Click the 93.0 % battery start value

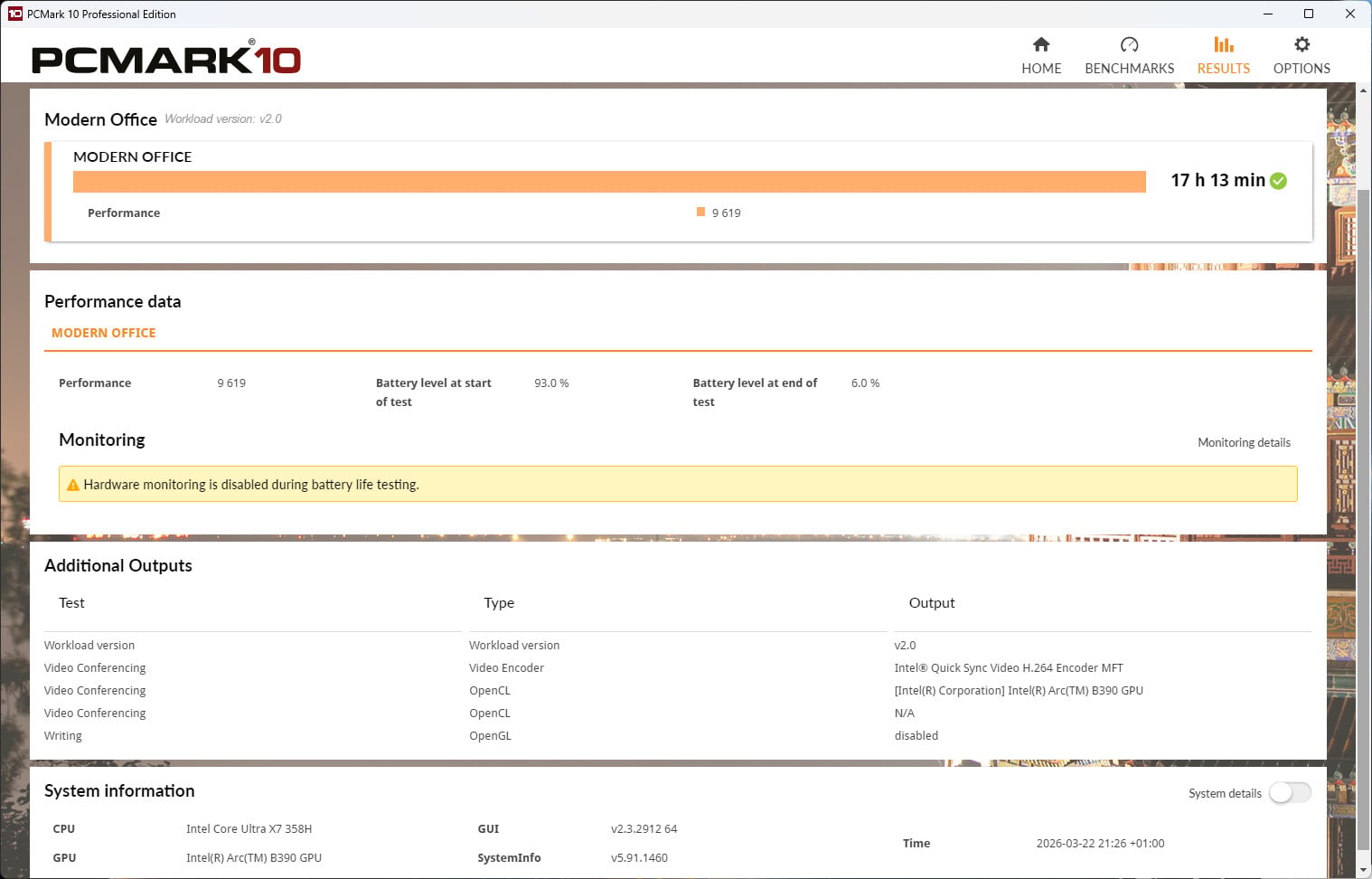coord(551,383)
